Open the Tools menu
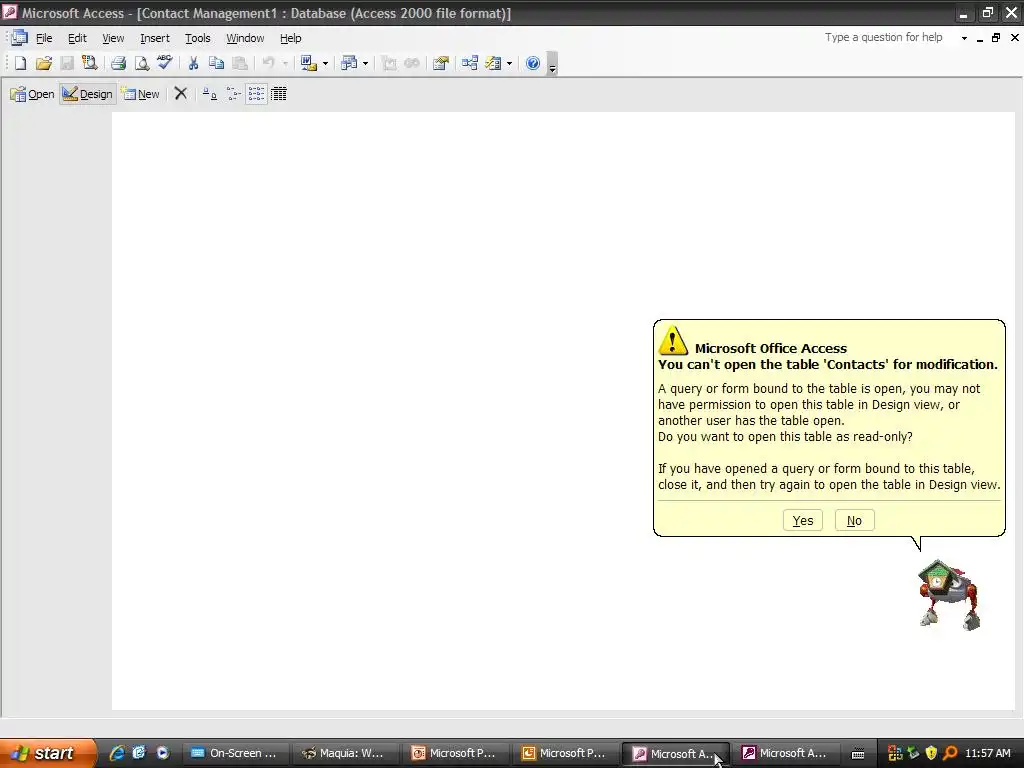Viewport: 1024px width, 768px height. pos(197,38)
